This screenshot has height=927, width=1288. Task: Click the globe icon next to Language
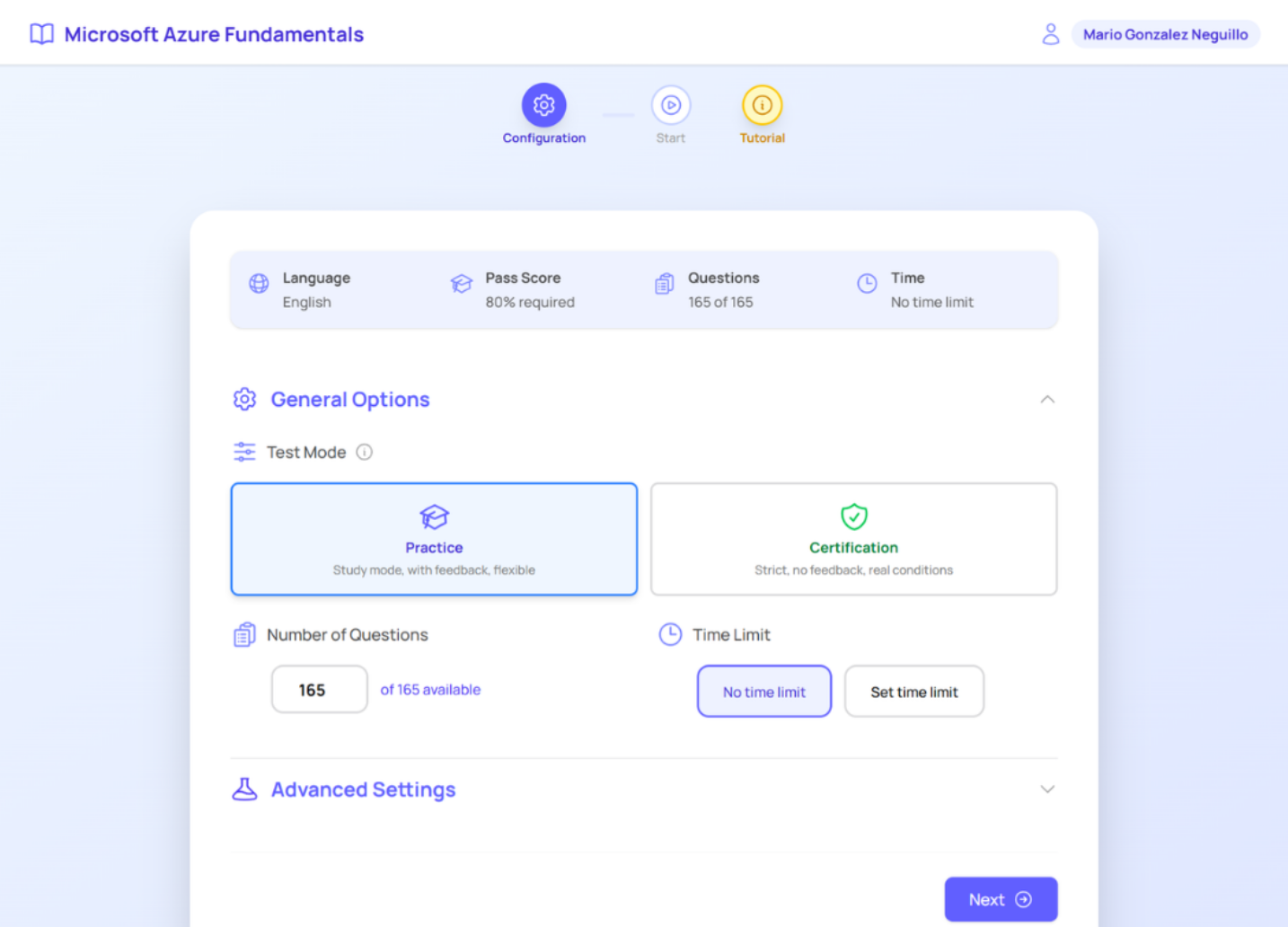(259, 284)
